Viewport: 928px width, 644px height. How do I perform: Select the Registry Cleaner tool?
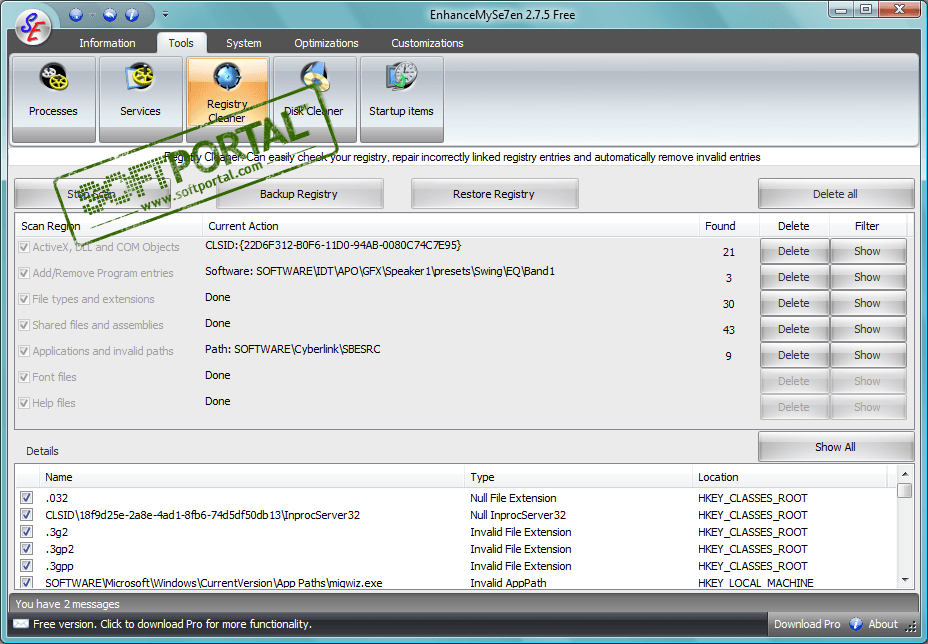(x=227, y=99)
